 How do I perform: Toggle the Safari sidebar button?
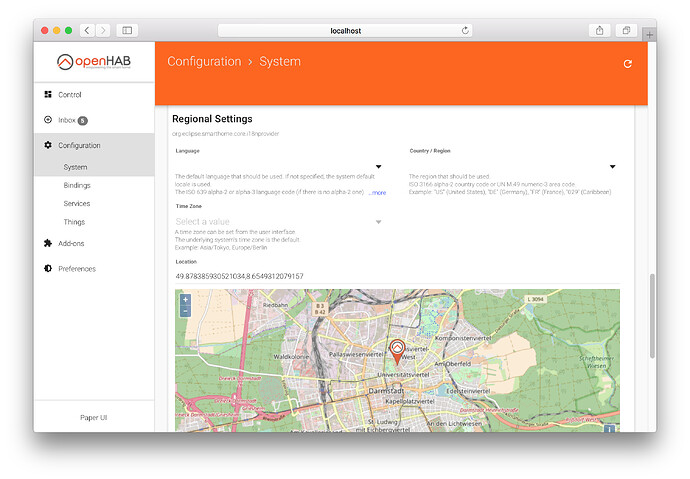coord(127,30)
